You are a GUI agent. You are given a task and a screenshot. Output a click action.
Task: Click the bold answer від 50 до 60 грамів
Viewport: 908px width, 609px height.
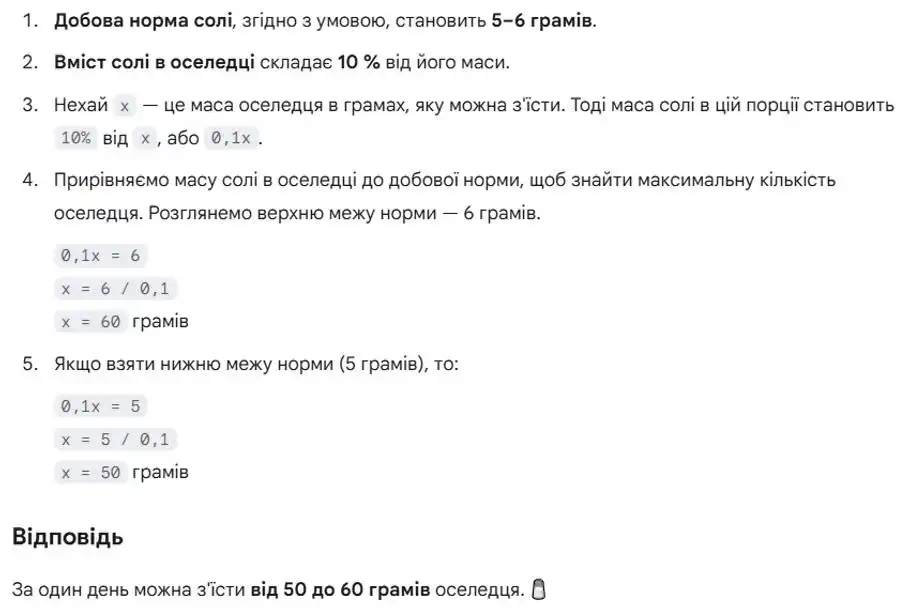point(340,590)
